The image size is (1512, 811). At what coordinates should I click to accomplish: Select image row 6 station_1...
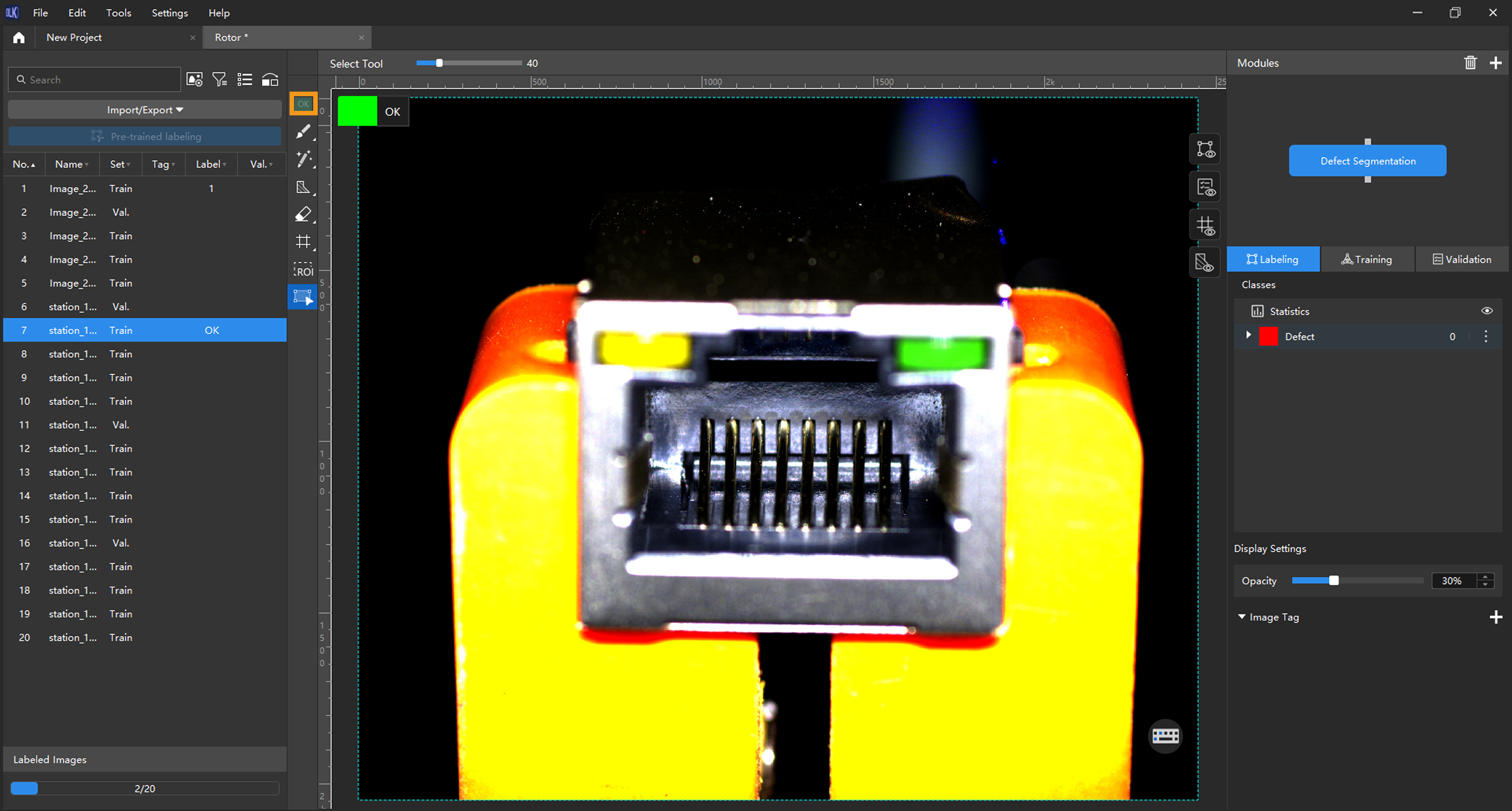(x=144, y=307)
